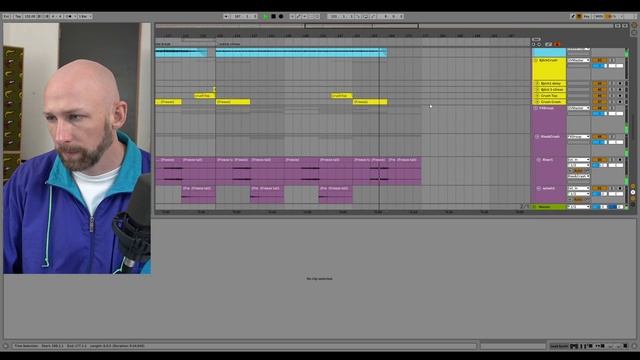Fold the purple FX group track

[536, 108]
